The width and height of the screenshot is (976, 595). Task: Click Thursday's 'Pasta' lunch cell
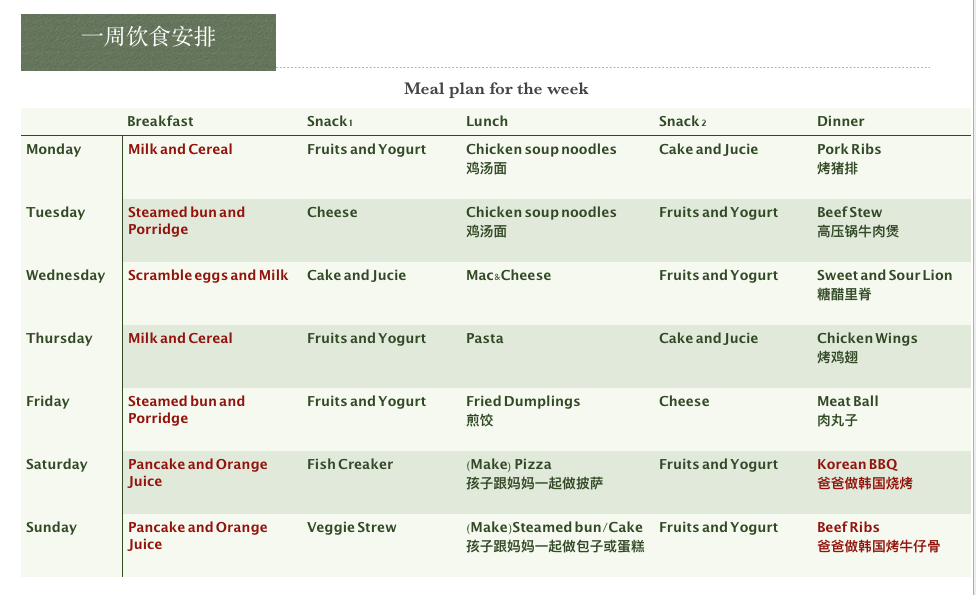484,338
